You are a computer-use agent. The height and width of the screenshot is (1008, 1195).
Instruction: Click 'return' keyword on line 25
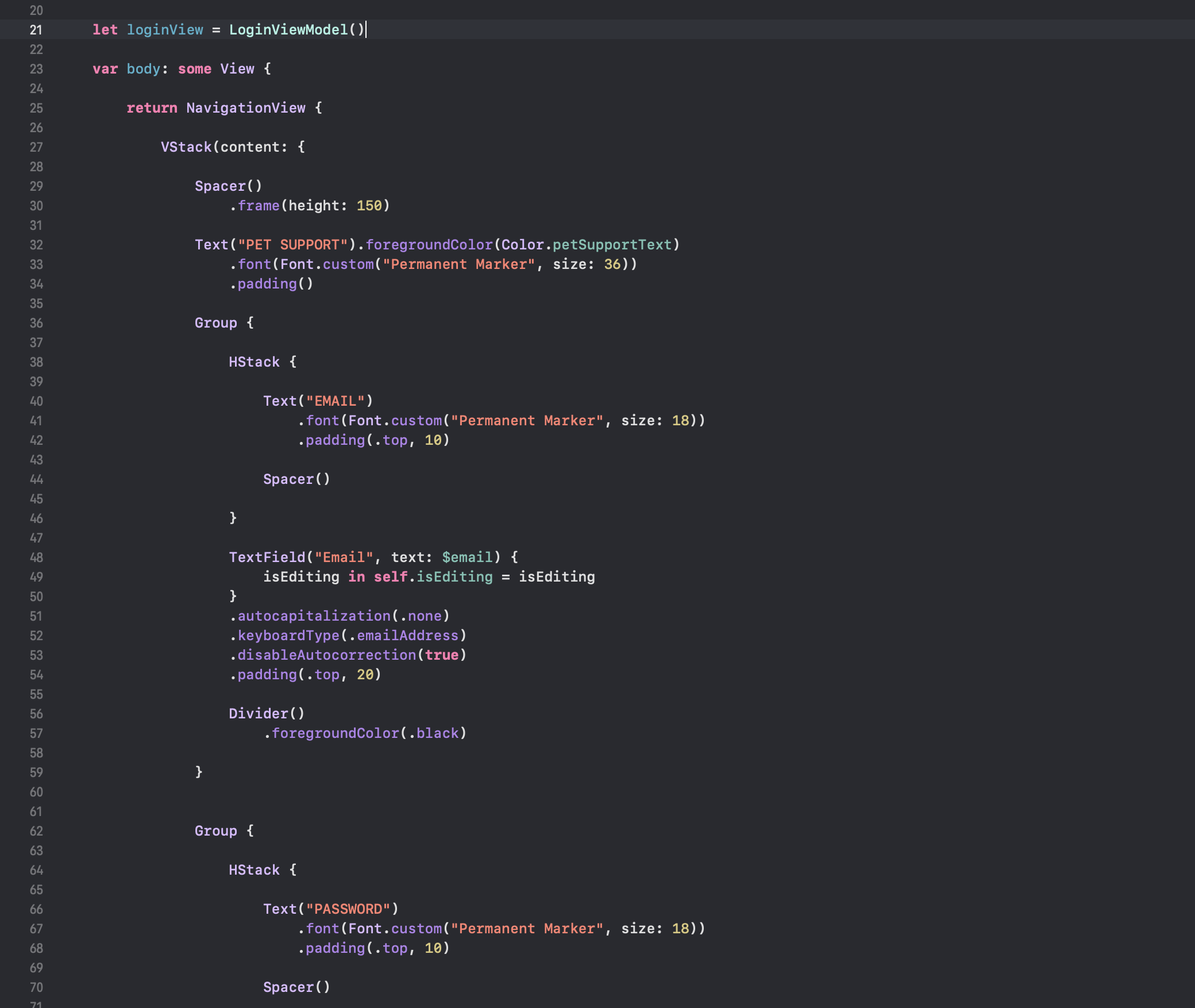pos(152,108)
